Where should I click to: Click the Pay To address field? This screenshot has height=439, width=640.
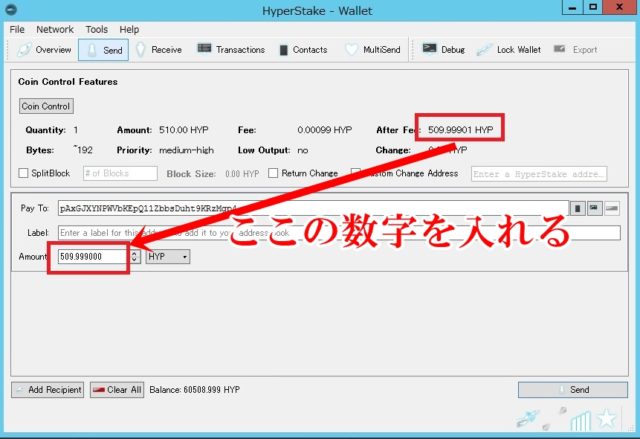[x=313, y=208]
